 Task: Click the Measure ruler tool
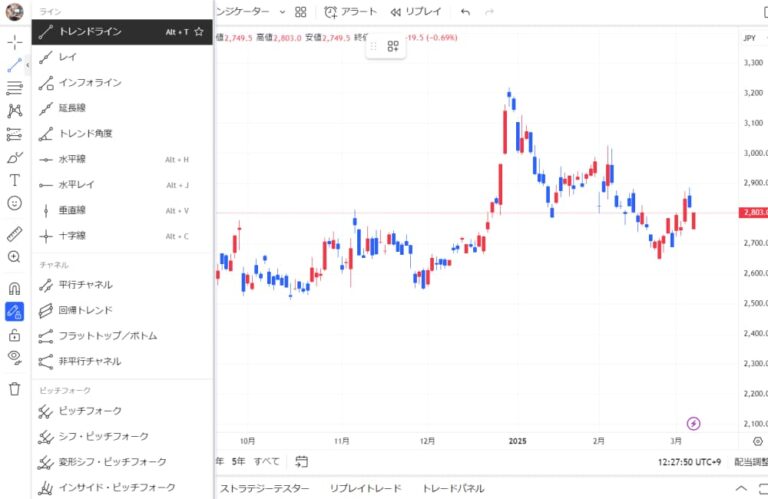[15, 234]
